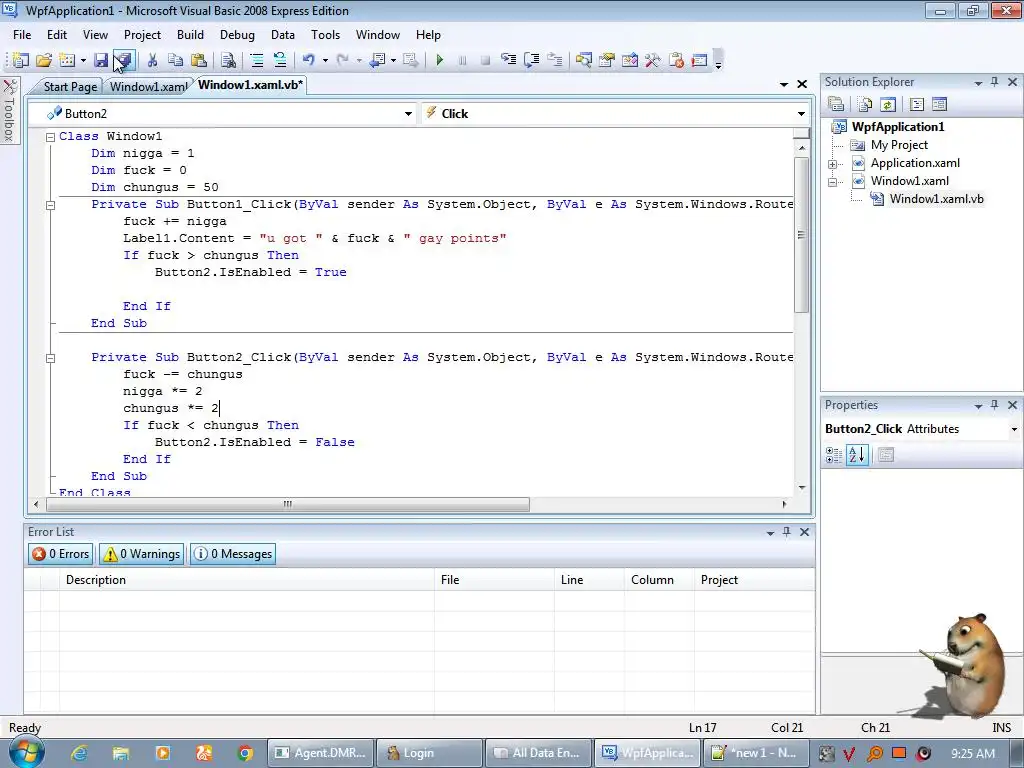
Task: Switch Properties to Alphabetical view
Action: click(x=857, y=455)
